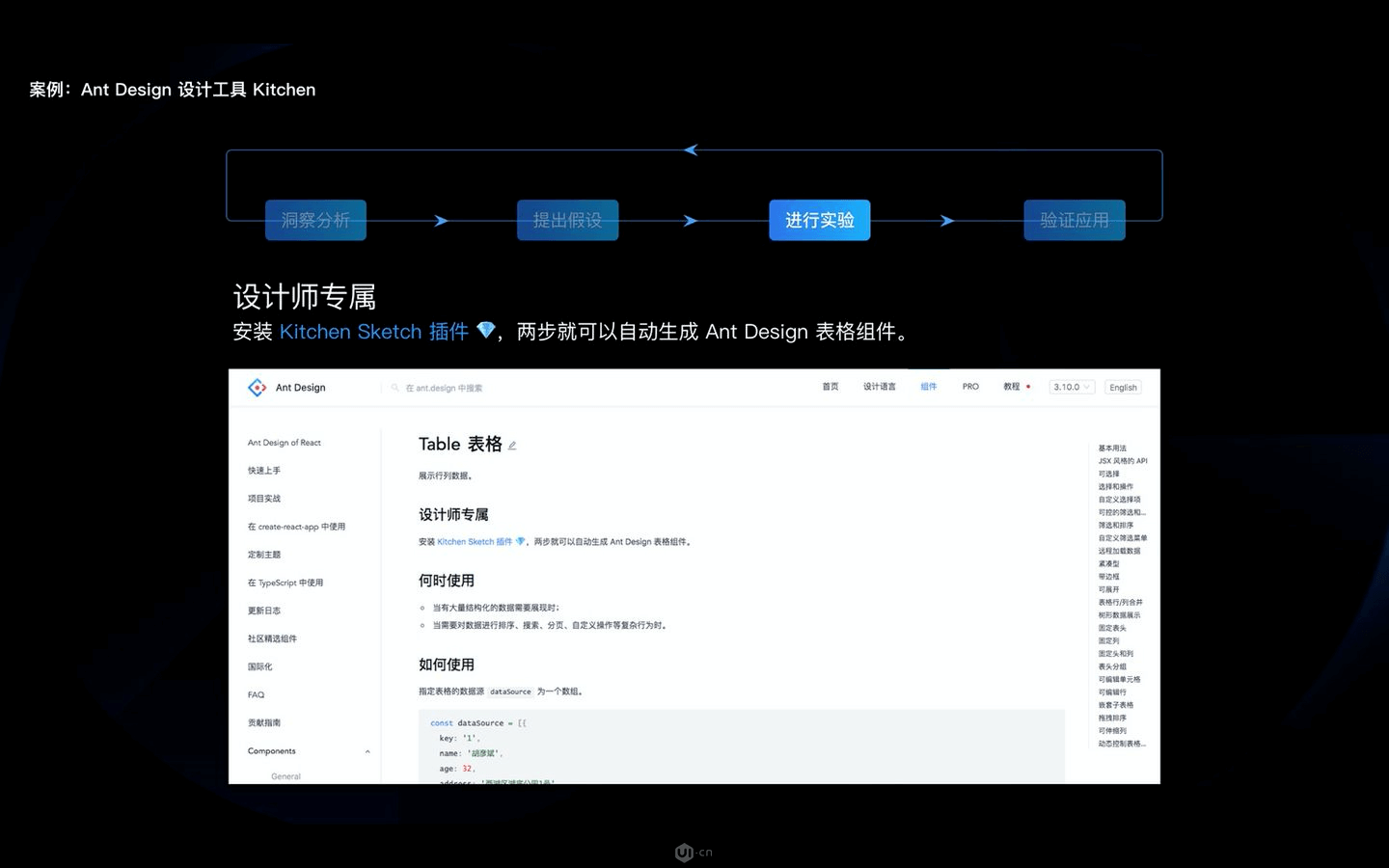
Task: Open 快速上手 in the sidebar
Action: pyautogui.click(x=264, y=471)
